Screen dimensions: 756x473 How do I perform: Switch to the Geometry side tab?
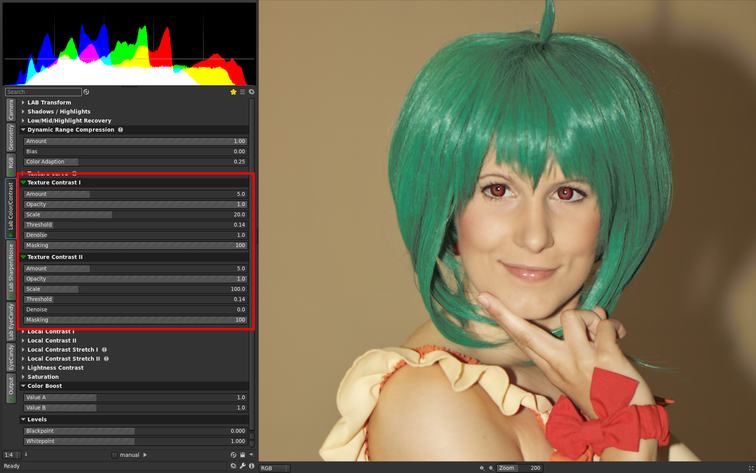click(x=11, y=137)
